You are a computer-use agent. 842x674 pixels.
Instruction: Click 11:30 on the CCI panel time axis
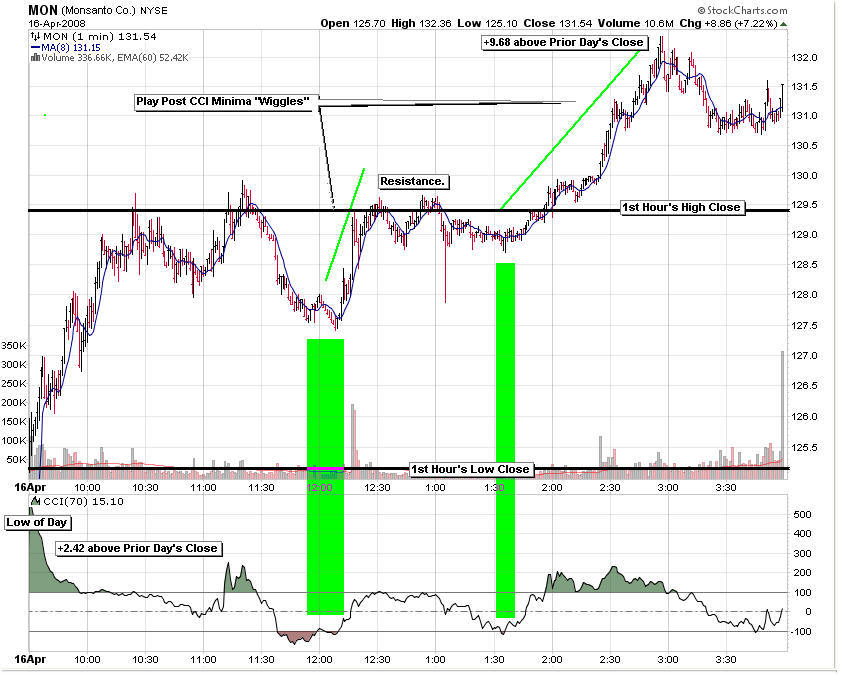(262, 660)
